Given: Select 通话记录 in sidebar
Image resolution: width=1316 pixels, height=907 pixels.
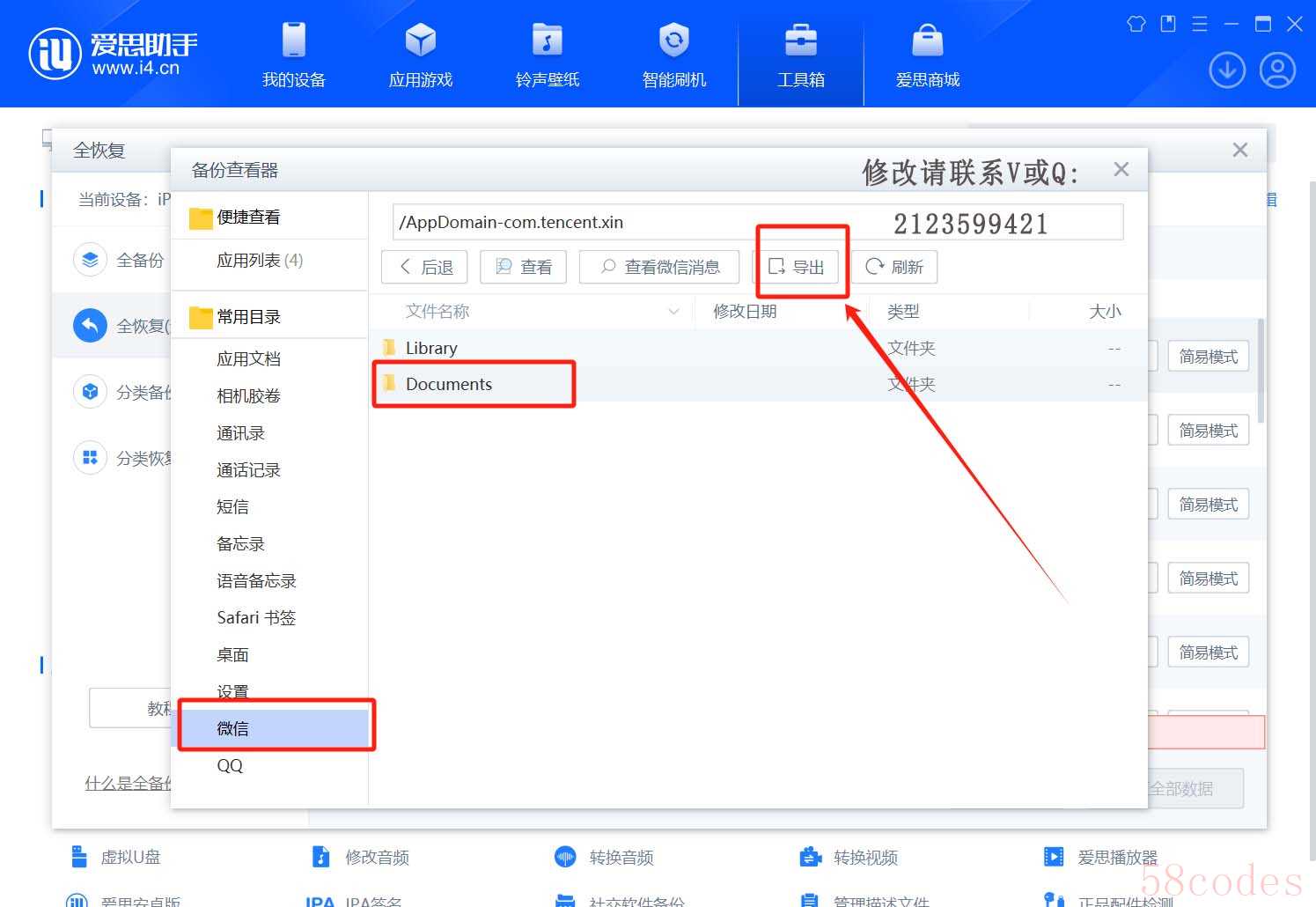Looking at the screenshot, I should tap(248, 470).
